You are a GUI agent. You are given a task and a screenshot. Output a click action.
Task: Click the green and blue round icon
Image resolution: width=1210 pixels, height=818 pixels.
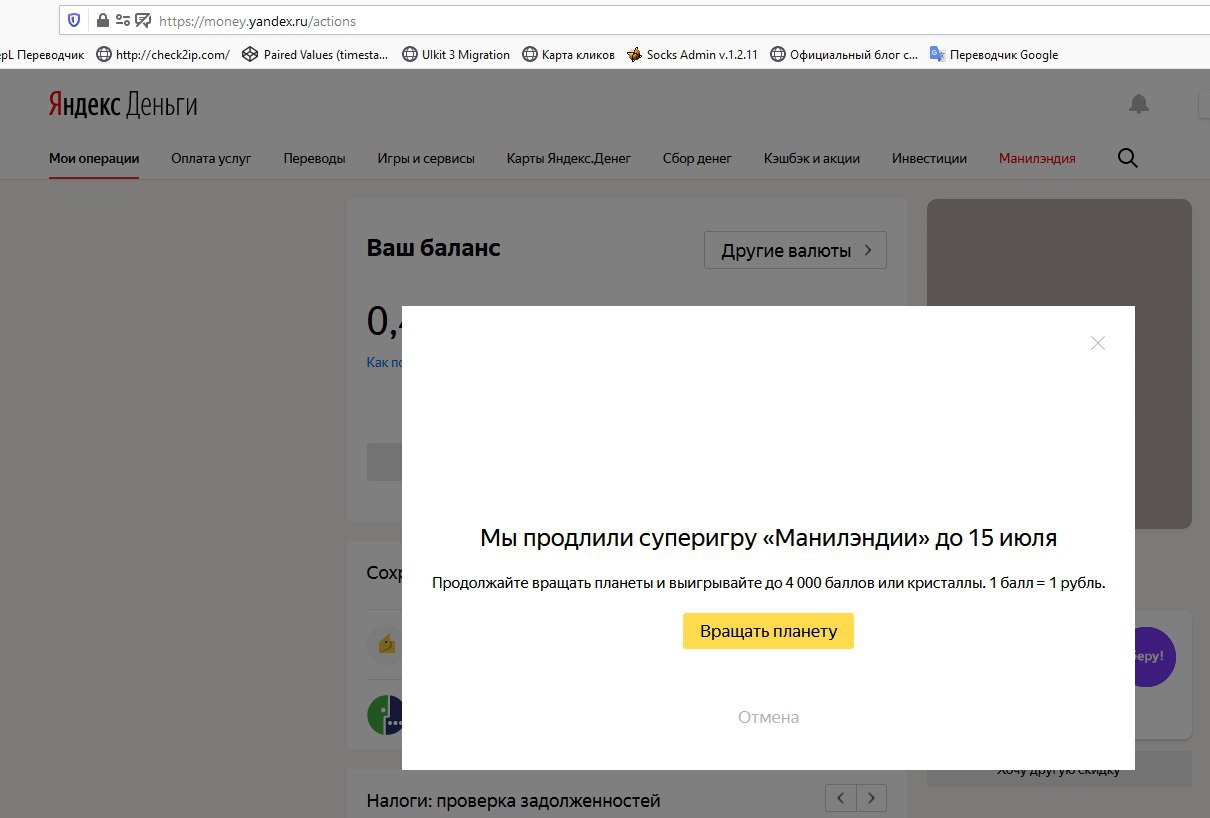click(385, 715)
